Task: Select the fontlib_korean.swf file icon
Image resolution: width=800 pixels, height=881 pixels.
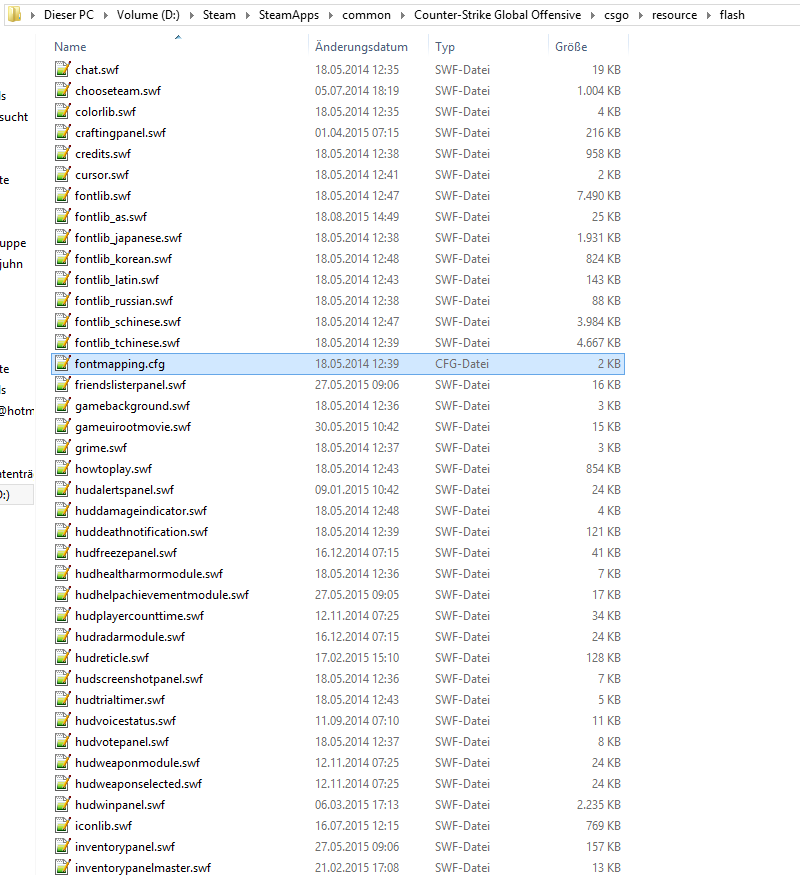Action: tap(63, 258)
